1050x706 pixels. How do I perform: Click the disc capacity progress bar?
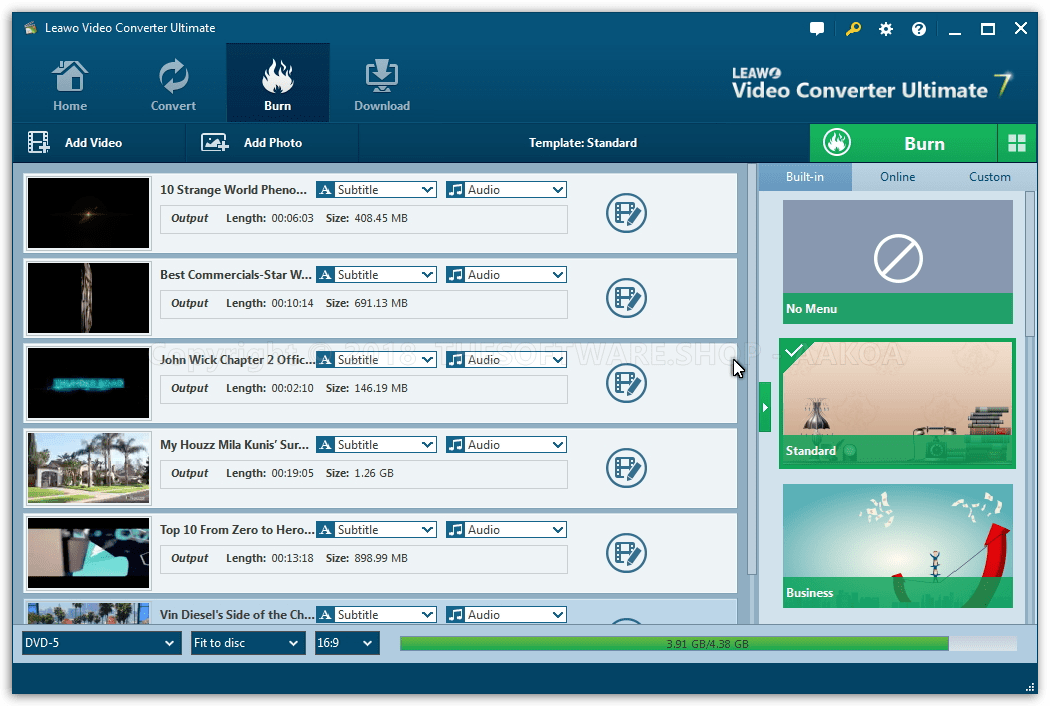point(708,644)
